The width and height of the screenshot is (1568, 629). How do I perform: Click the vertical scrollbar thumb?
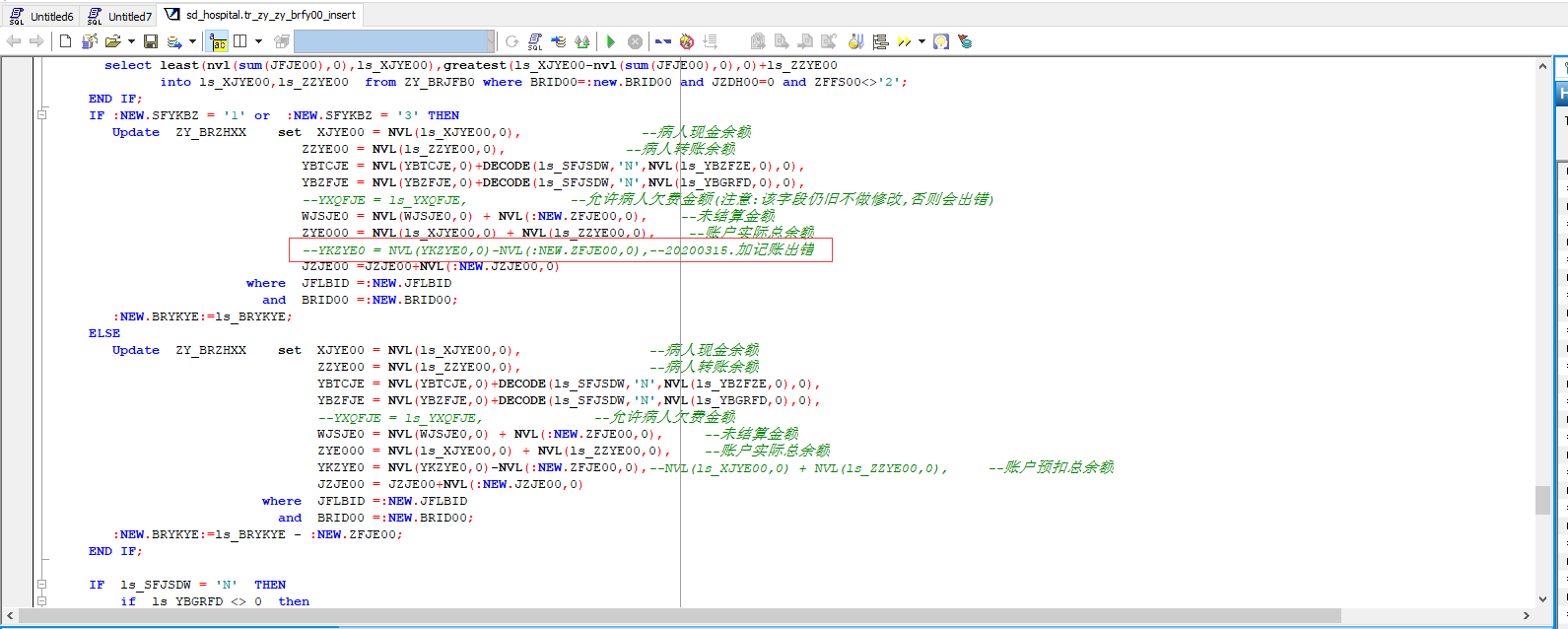[1542, 500]
